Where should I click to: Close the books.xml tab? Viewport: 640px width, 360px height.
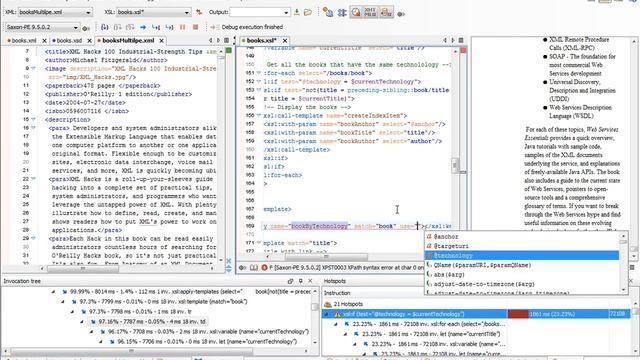[x=44, y=41]
